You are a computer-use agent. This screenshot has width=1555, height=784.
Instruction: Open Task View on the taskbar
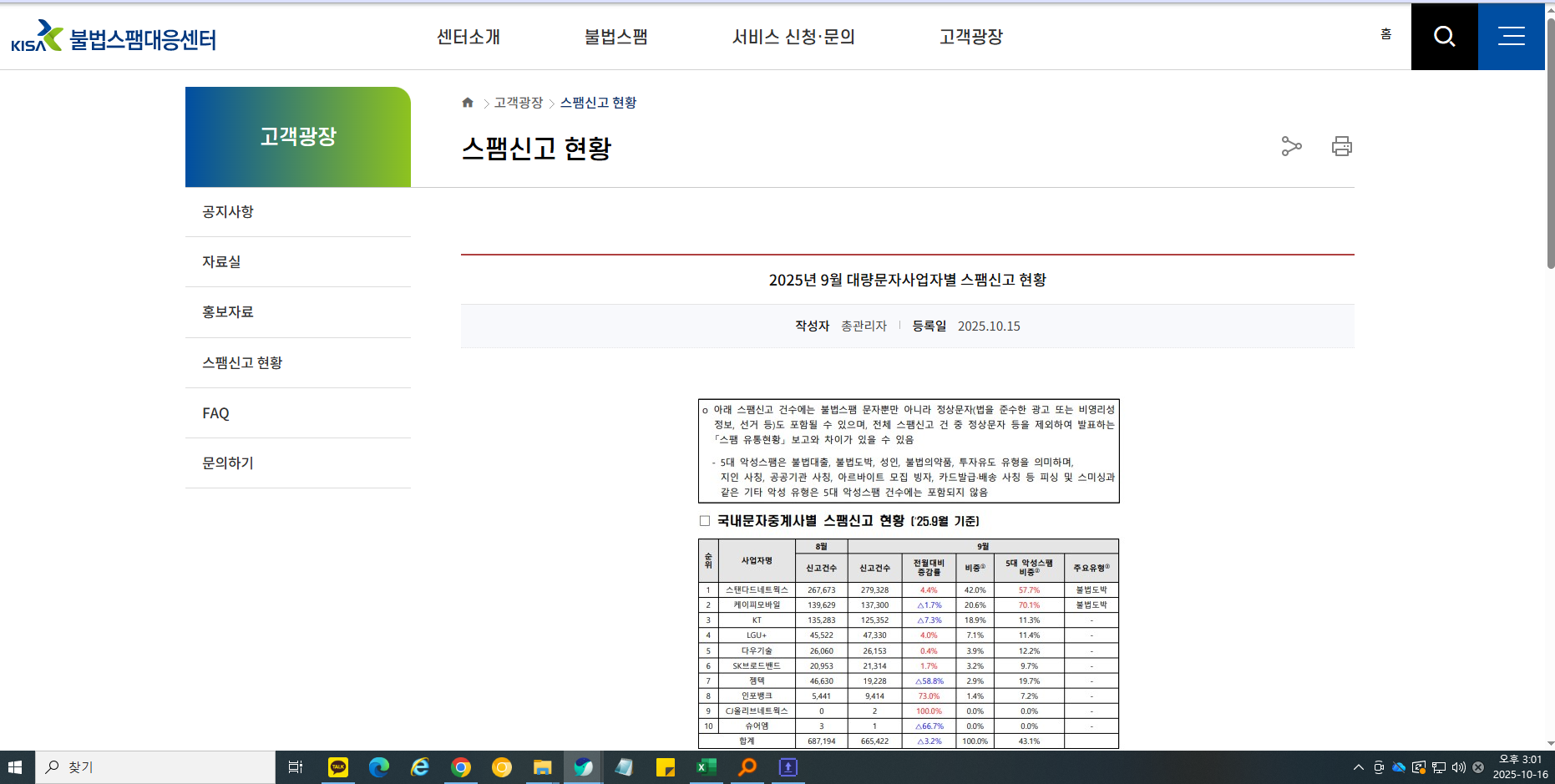(295, 766)
